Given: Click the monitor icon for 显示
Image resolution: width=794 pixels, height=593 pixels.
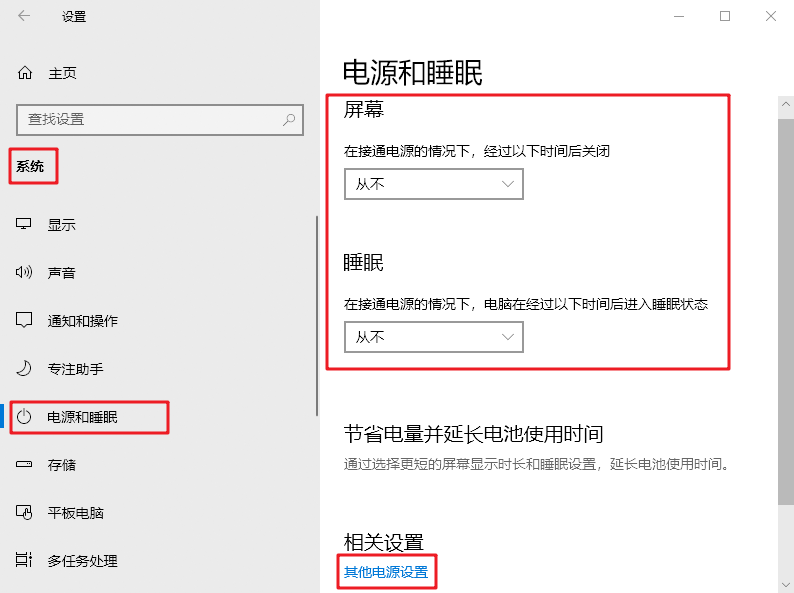Looking at the screenshot, I should click(x=24, y=224).
